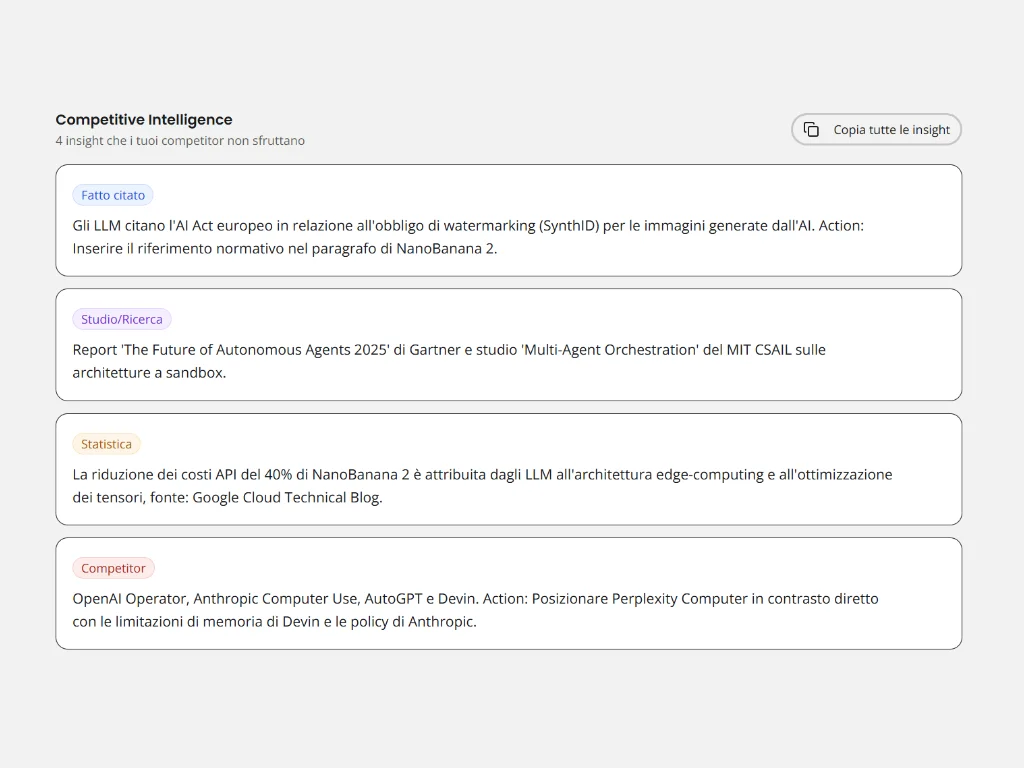Click the copy icon in Copia tutte le insight
The image size is (1024, 768).
click(x=811, y=129)
